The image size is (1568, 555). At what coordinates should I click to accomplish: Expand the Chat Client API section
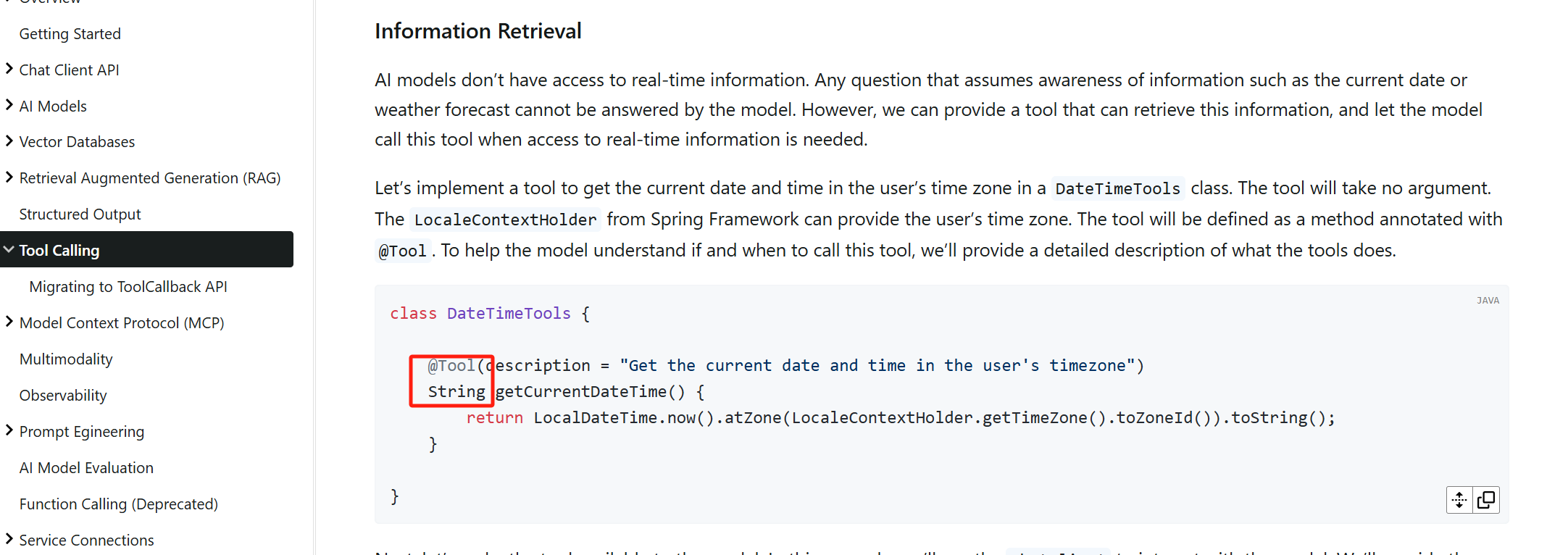click(x=9, y=69)
